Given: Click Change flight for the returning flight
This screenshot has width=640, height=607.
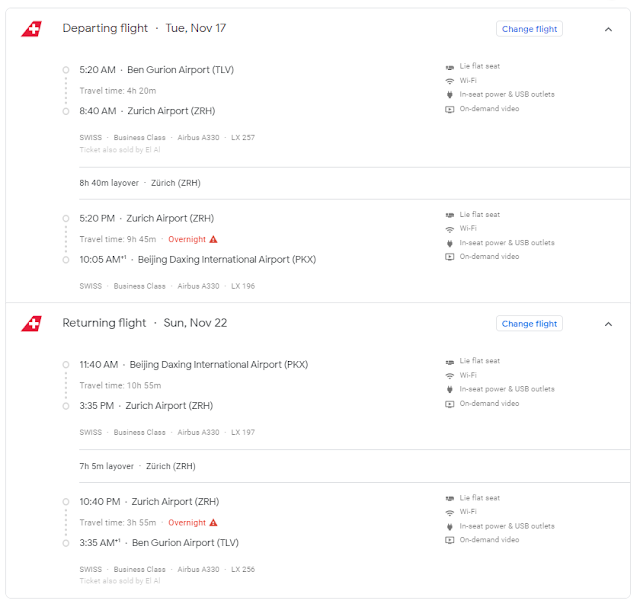Looking at the screenshot, I should click(529, 324).
